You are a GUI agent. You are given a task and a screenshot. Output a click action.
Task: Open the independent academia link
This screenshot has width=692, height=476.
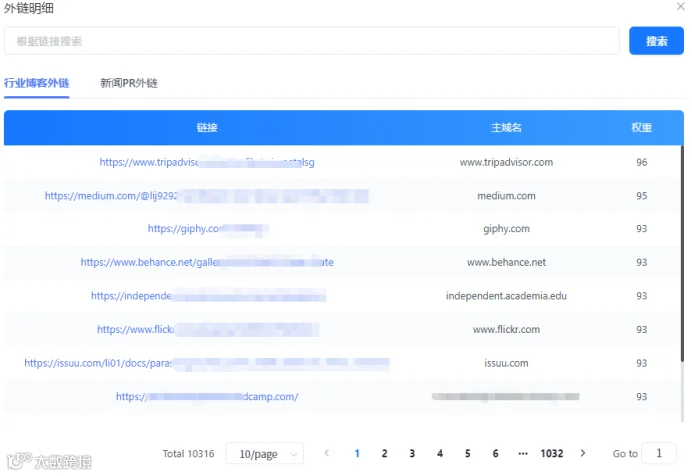point(208,296)
